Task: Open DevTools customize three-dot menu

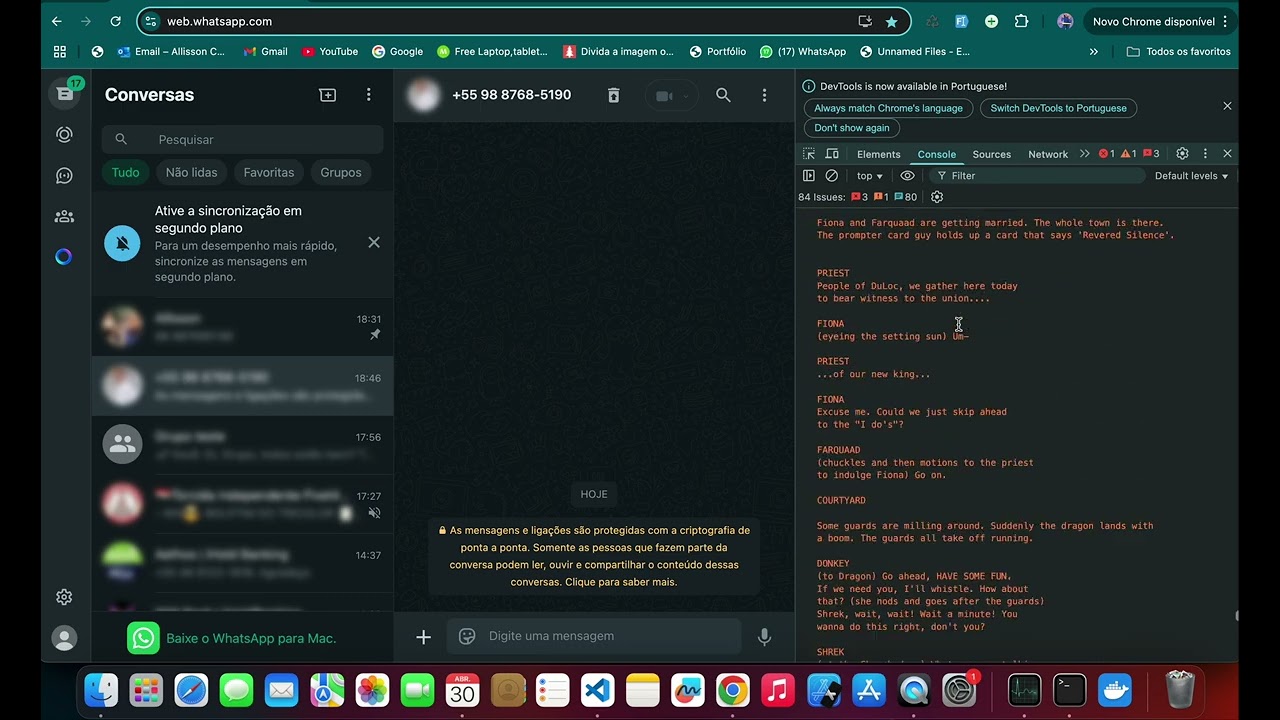Action: [1205, 154]
